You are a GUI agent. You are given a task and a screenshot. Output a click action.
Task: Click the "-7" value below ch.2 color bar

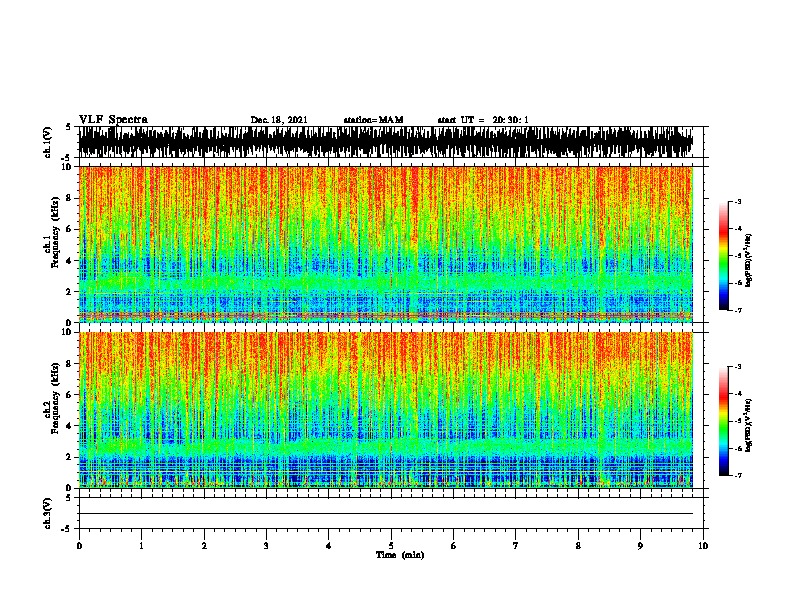point(737,476)
